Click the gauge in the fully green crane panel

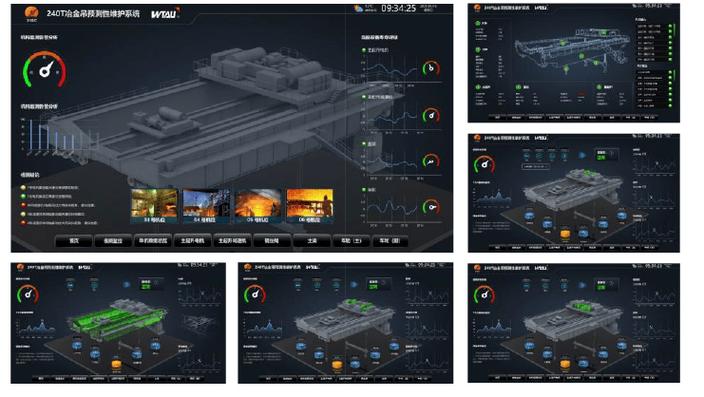(x=28, y=294)
